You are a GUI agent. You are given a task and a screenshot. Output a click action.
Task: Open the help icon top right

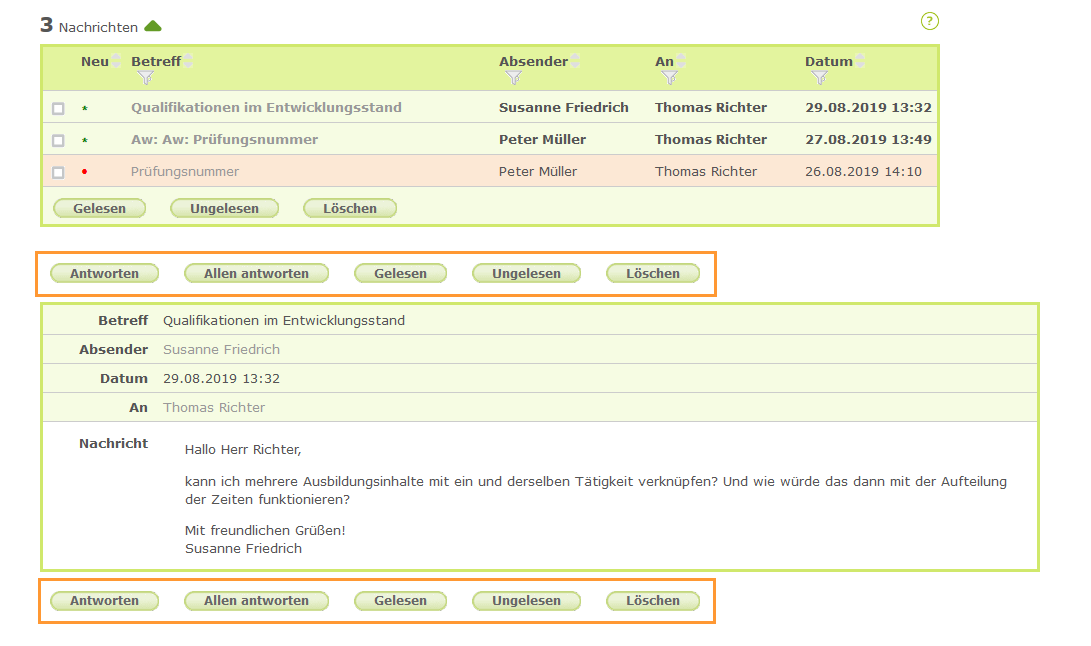(929, 21)
